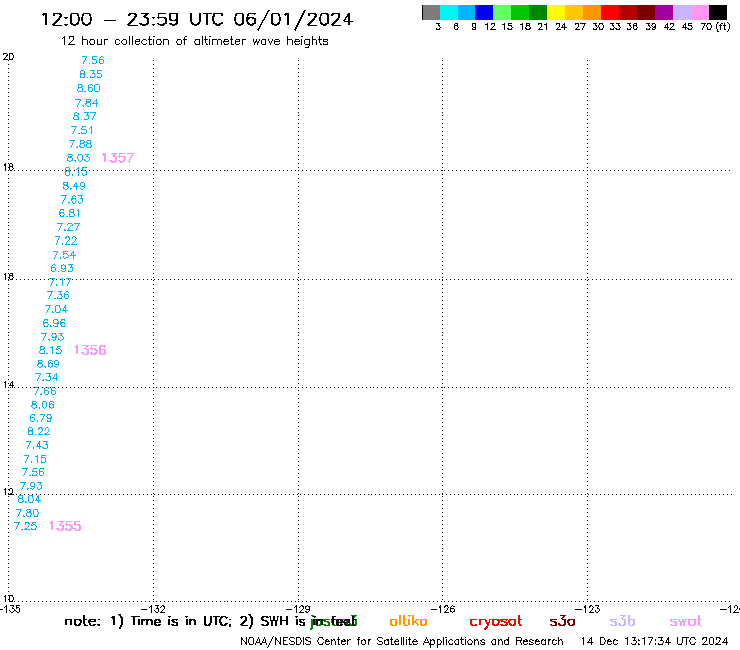
Task: Click the wave height value 7.84
Action: [x=86, y=102]
